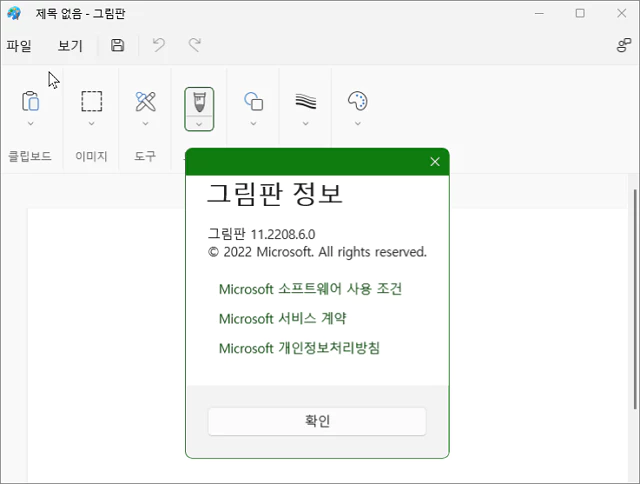Expand the brush type dropdown chevron
This screenshot has width=640, height=484.
(x=199, y=124)
